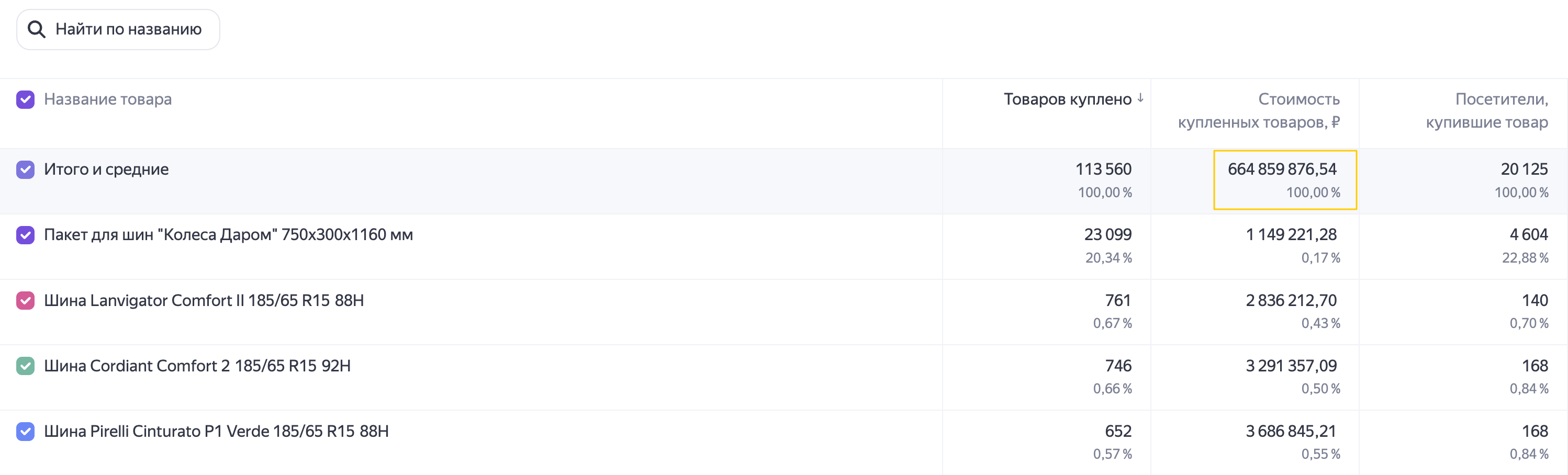Open Шина Lanvigator Comfort II 185/65 R15 88H
The height and width of the screenshot is (475, 1568).
(204, 300)
